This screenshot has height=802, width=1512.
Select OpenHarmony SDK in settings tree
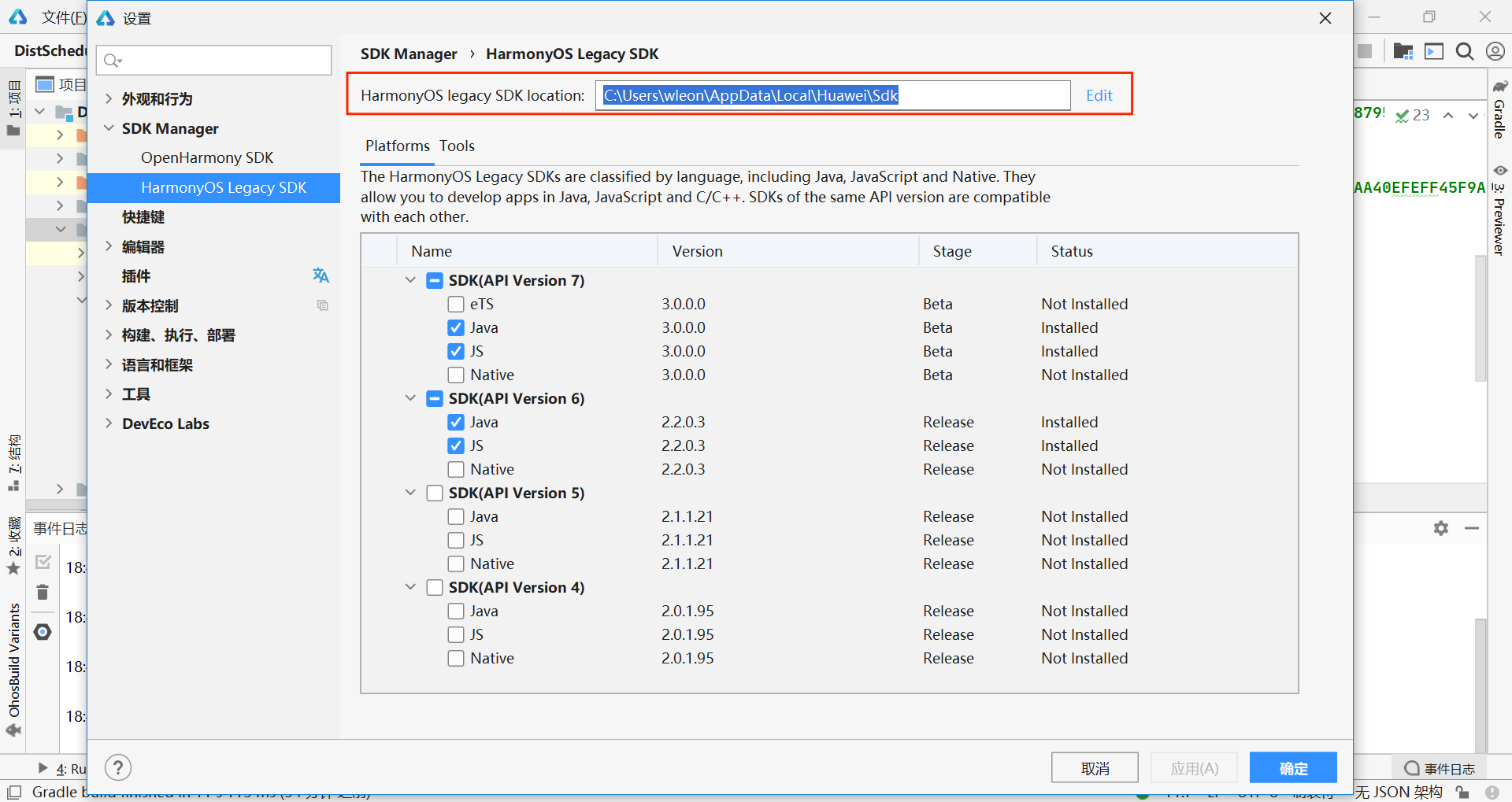click(207, 157)
